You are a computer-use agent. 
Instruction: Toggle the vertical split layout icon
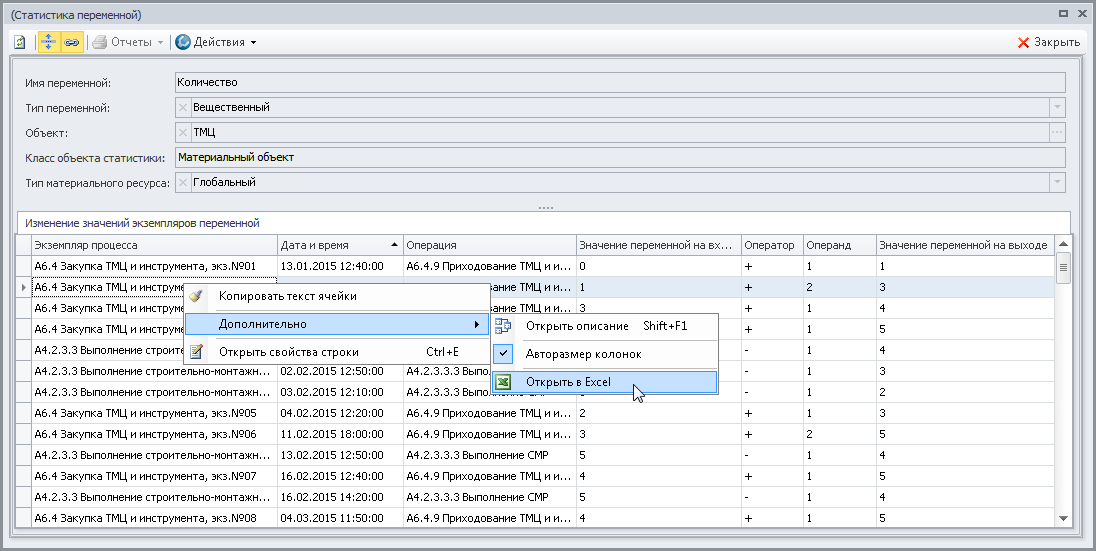point(48,42)
